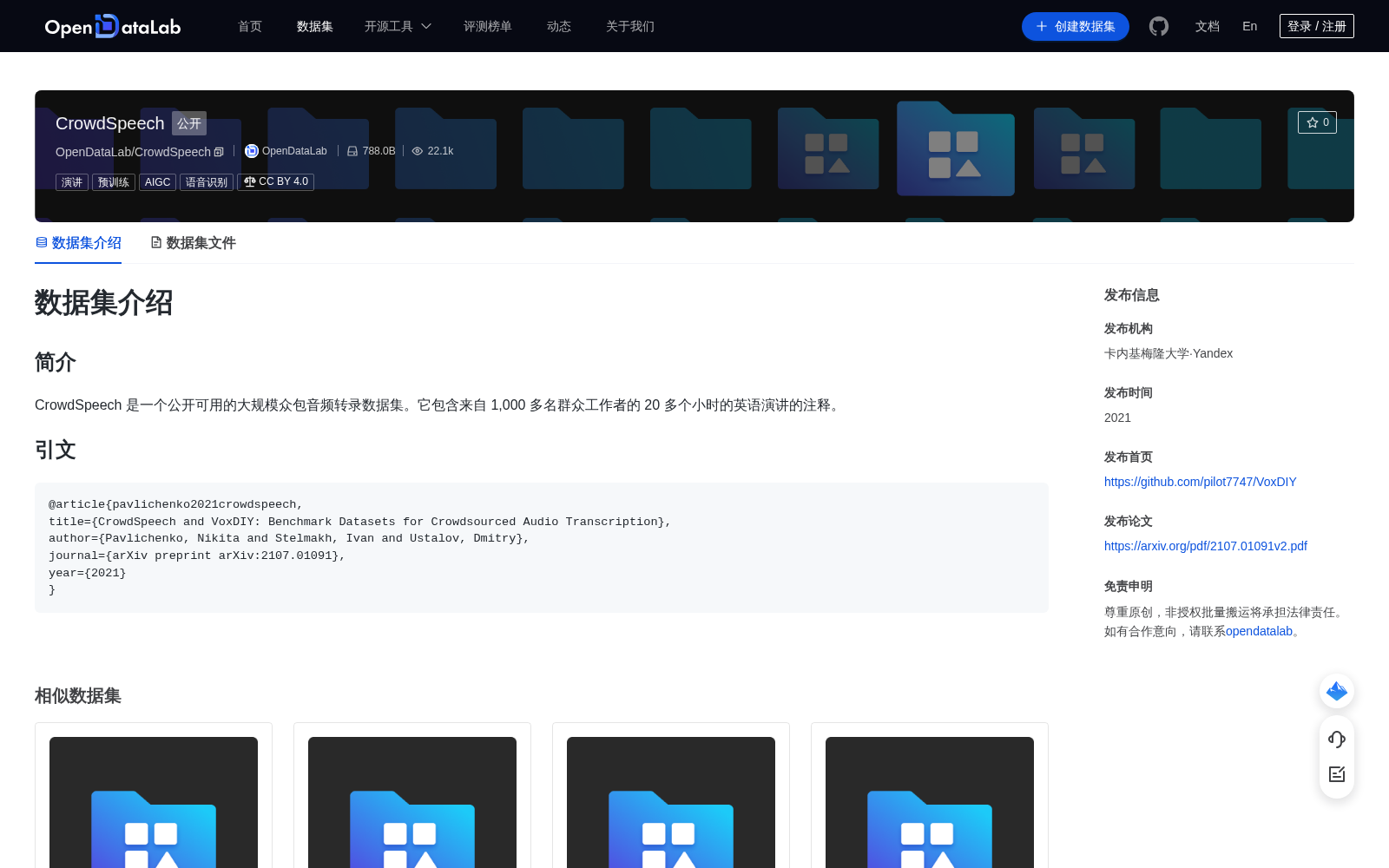
Task: Click the CC BY 4.0 license tag
Action: coord(275,181)
